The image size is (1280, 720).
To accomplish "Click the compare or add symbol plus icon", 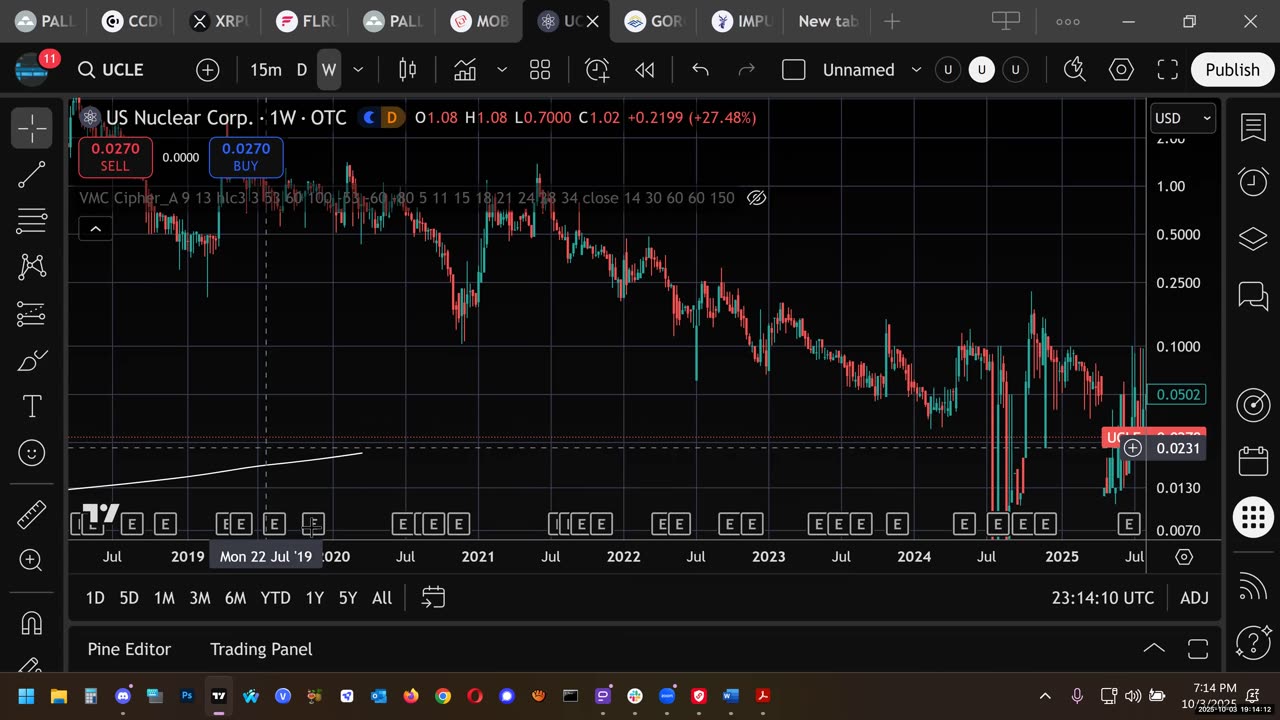I will (207, 69).
